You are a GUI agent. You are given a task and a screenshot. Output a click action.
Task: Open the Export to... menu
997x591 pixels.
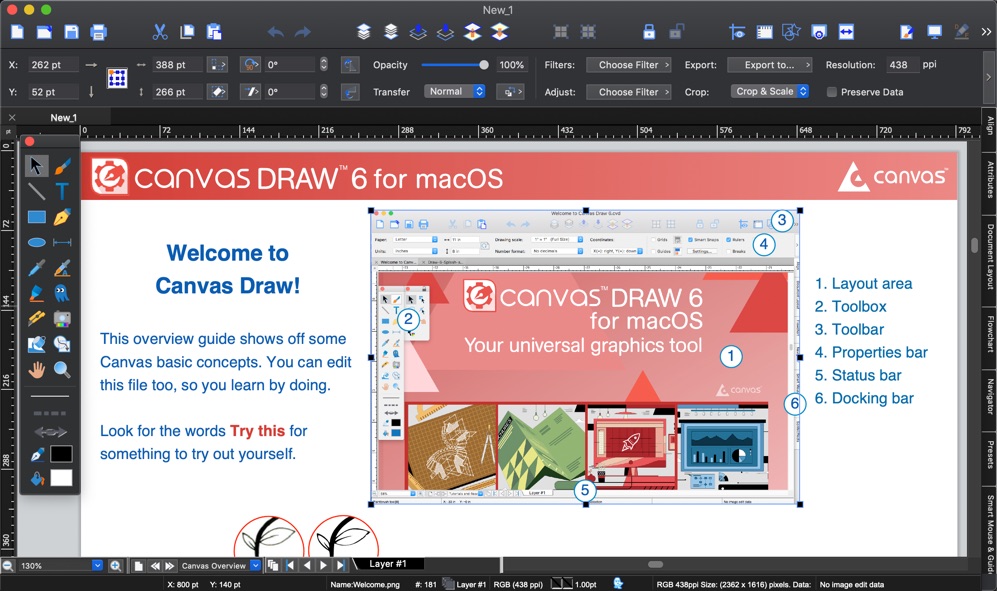[769, 65]
